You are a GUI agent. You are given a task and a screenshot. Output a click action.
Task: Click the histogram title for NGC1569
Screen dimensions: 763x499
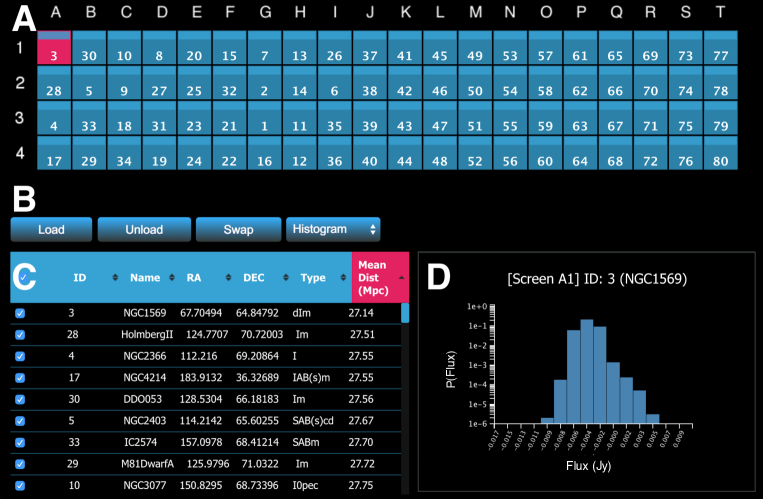[597, 279]
